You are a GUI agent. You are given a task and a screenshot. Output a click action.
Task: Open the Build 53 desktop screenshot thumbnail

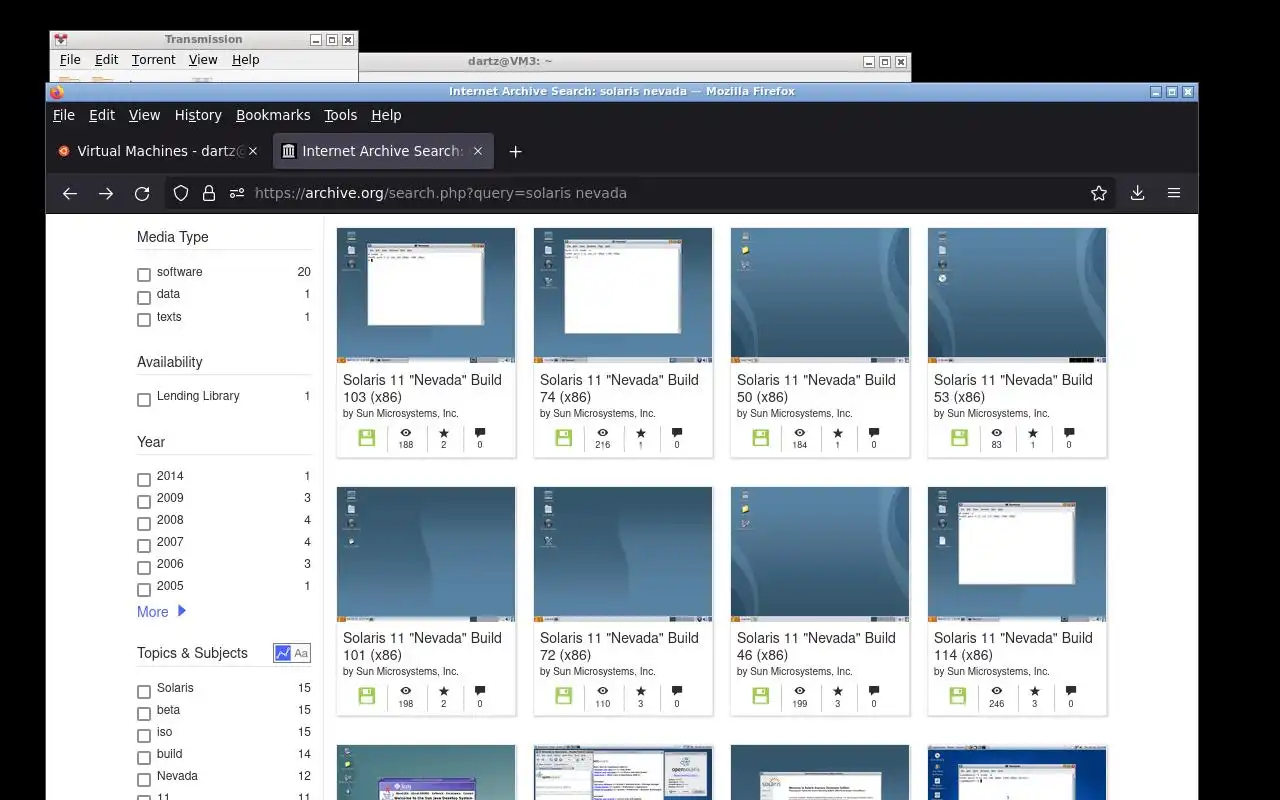(1017, 295)
